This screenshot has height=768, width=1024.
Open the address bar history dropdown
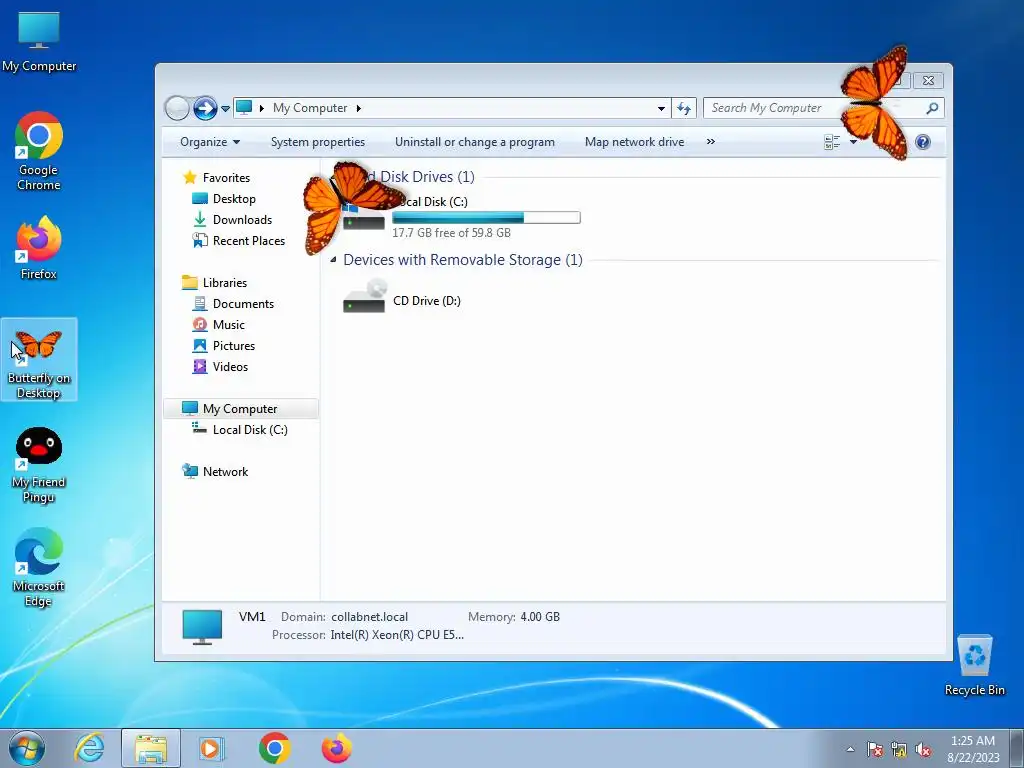[661, 108]
